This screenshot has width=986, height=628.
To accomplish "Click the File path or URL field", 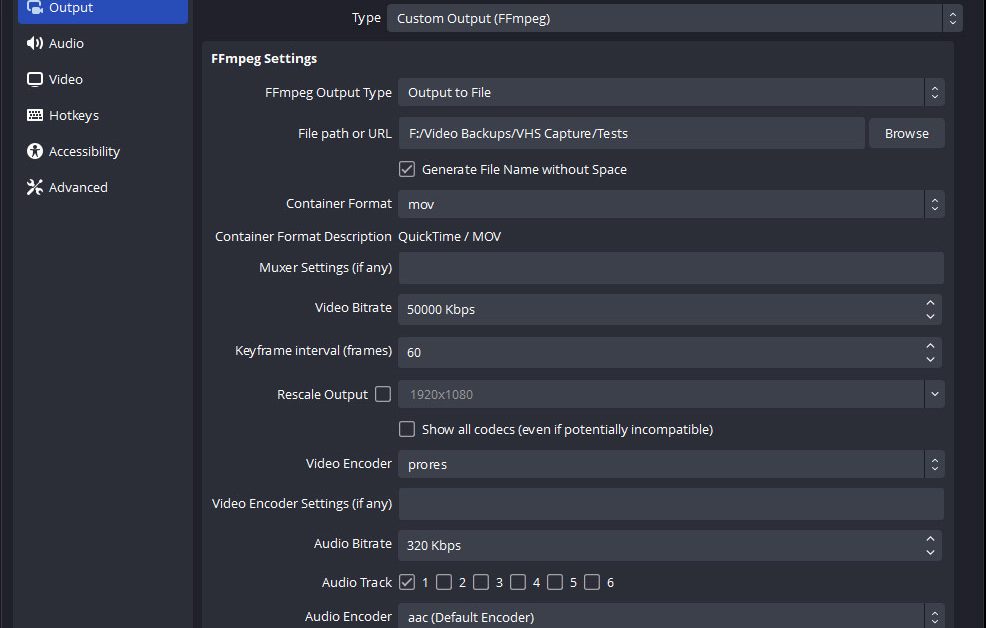I will 630,134.
